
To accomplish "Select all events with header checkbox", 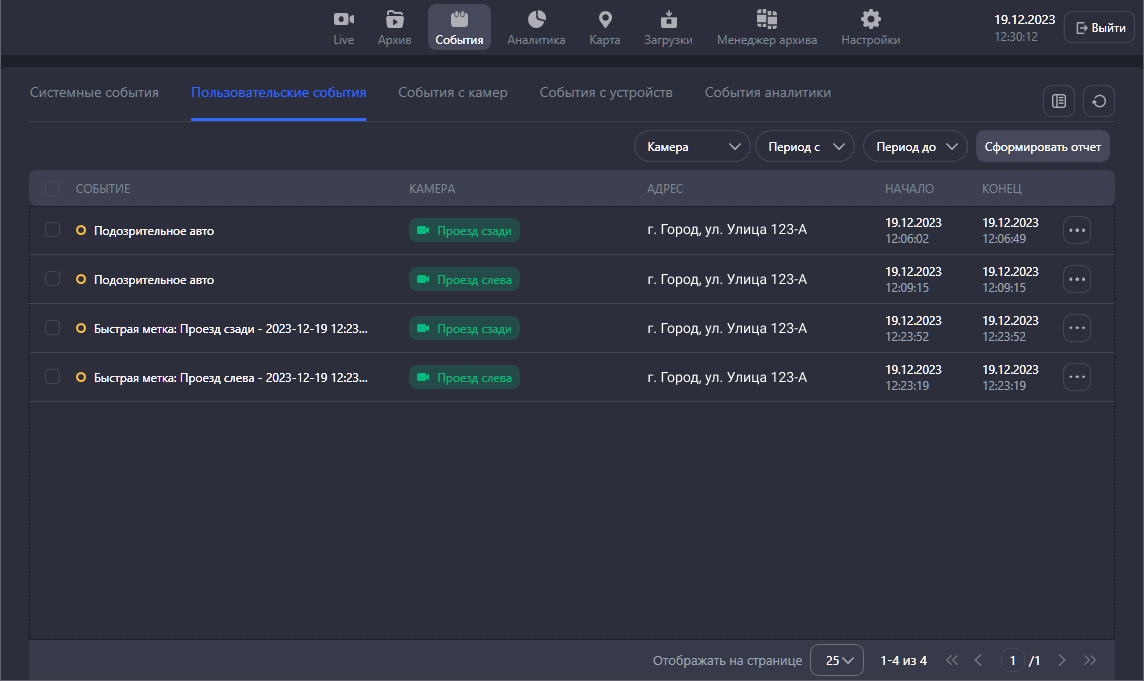I will click(53, 188).
